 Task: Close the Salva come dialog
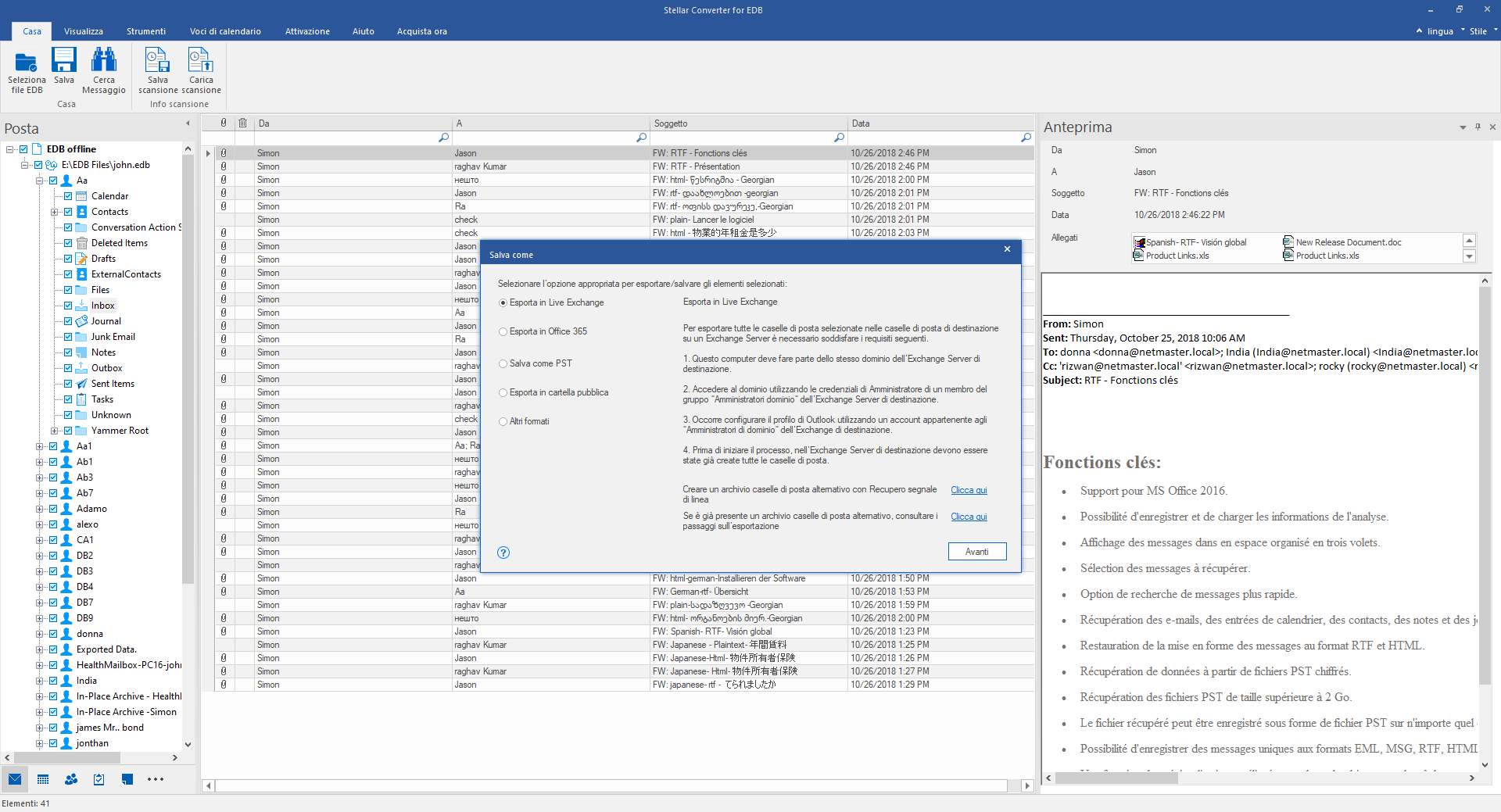point(1007,249)
